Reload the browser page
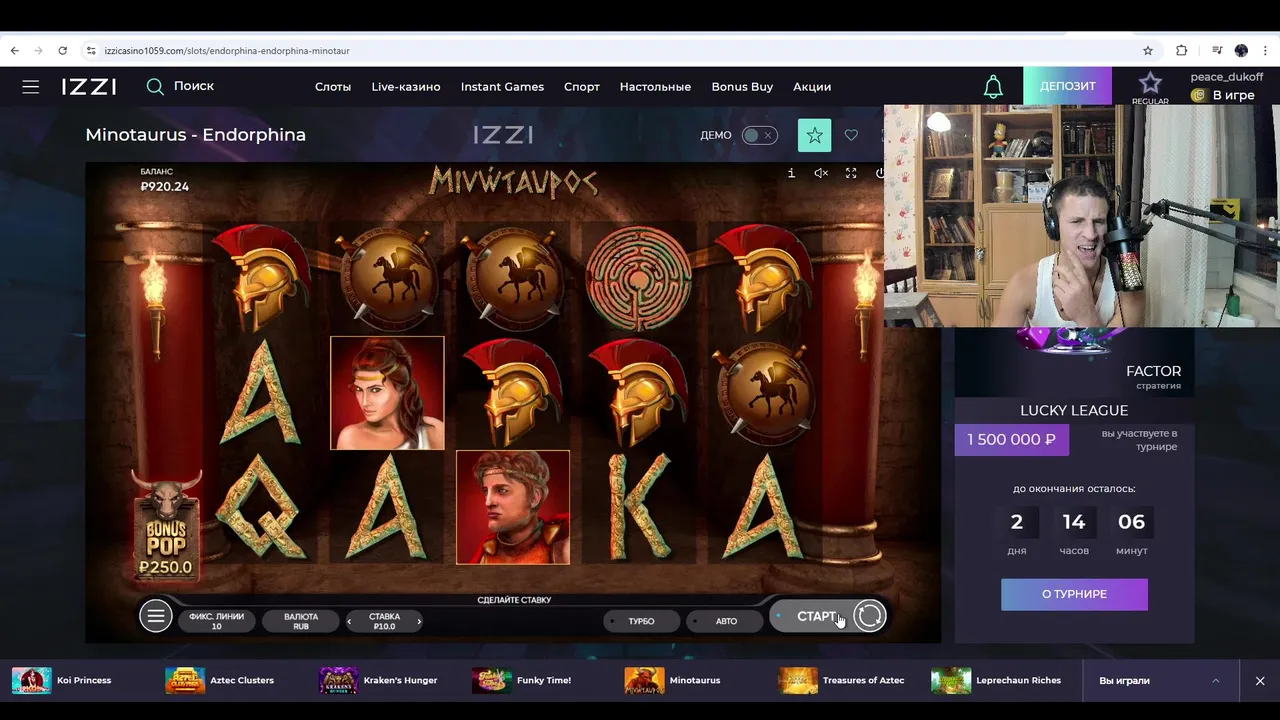Viewport: 1280px width, 720px height. 62,50
